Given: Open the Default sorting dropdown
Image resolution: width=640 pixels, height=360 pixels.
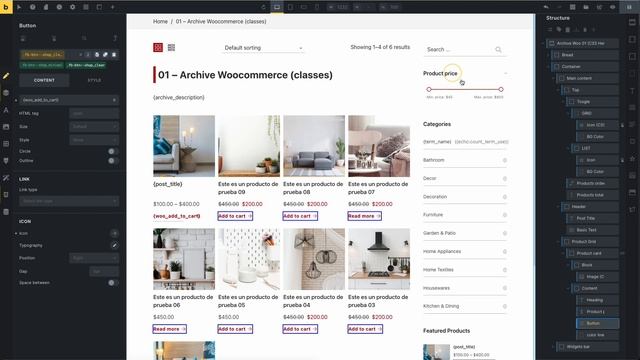Looking at the screenshot, I should click(263, 48).
